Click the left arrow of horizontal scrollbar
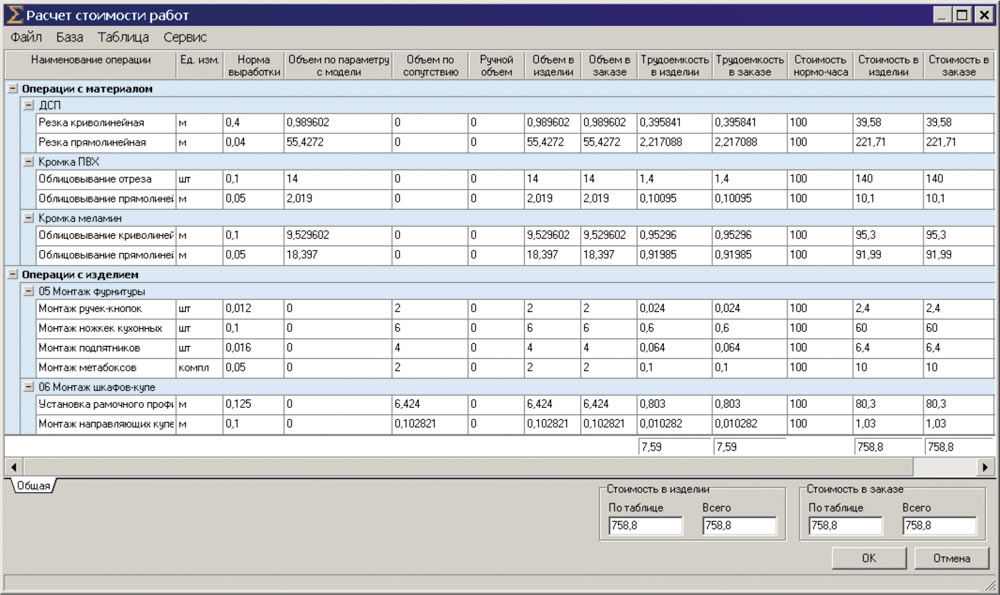Screen dimensions: 1000x595 tap(13, 467)
